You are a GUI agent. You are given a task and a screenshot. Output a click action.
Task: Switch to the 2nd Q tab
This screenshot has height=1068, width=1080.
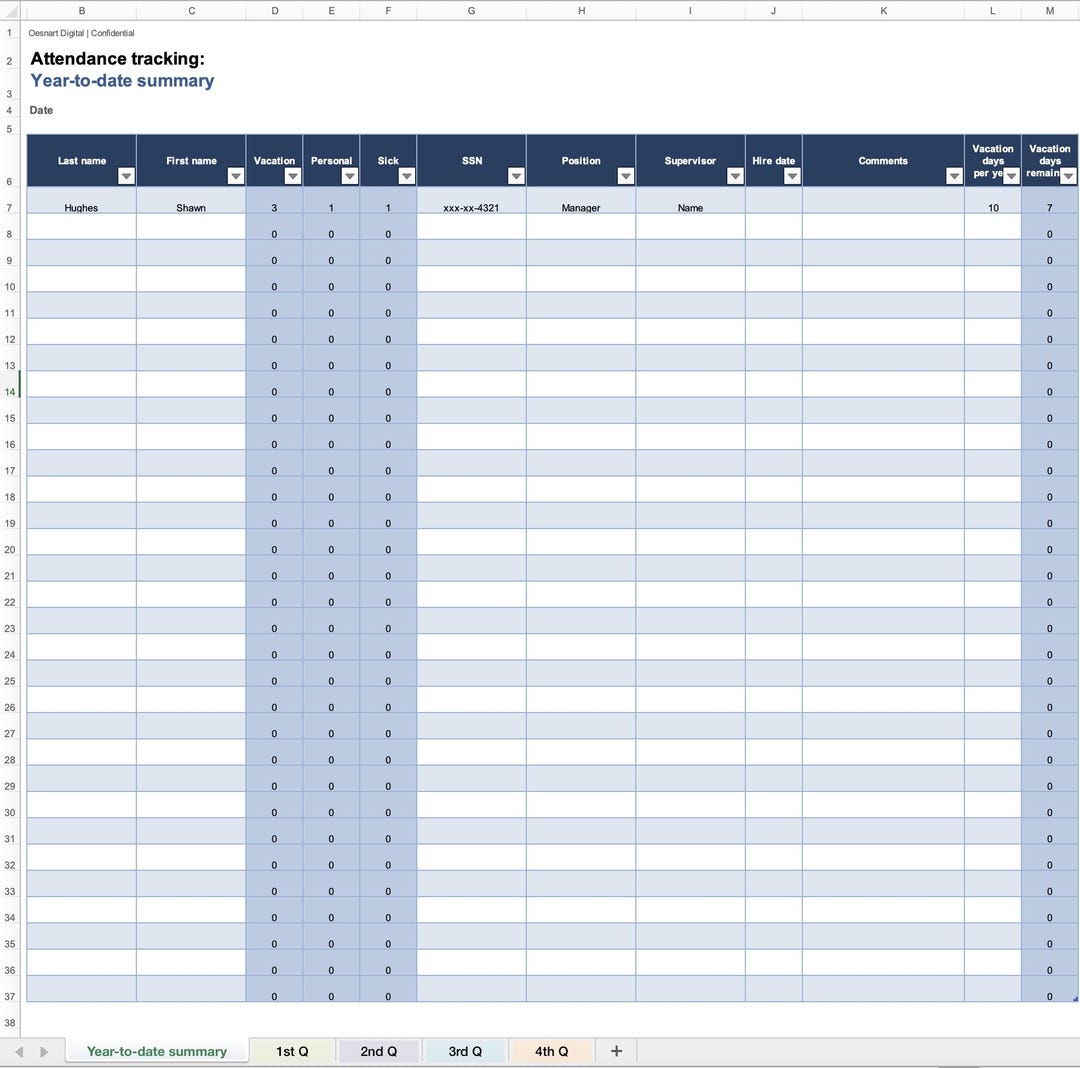(378, 1051)
